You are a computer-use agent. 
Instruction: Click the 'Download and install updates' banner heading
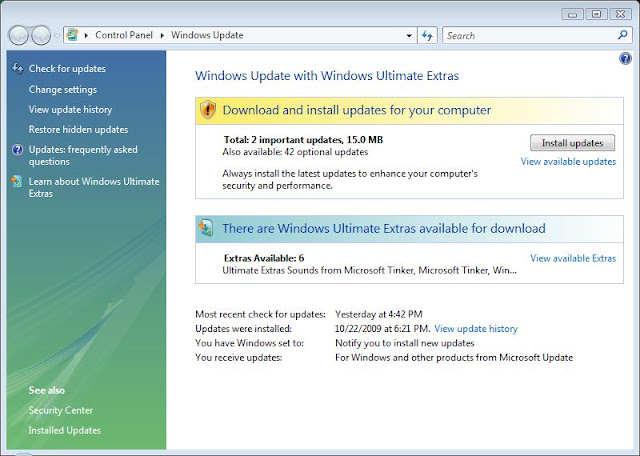(357, 110)
